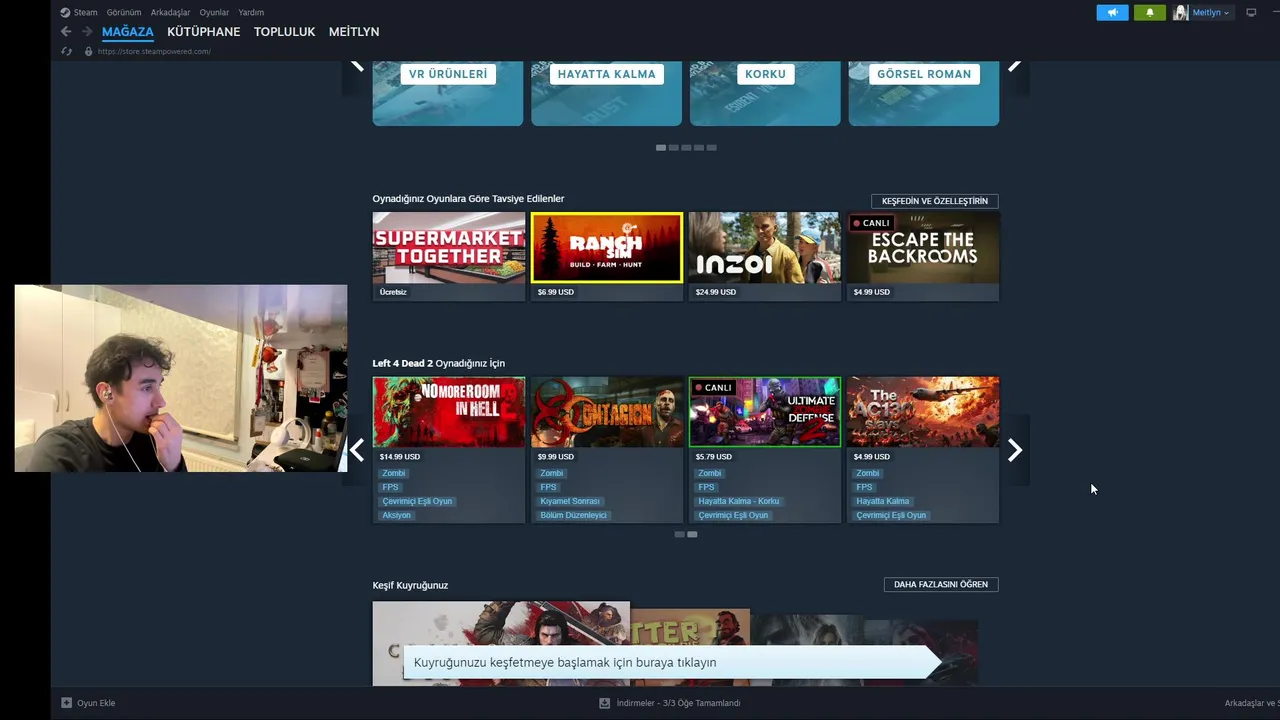This screenshot has width=1280, height=720.
Task: Show next categories with the right arrow
Action: coord(1015,66)
